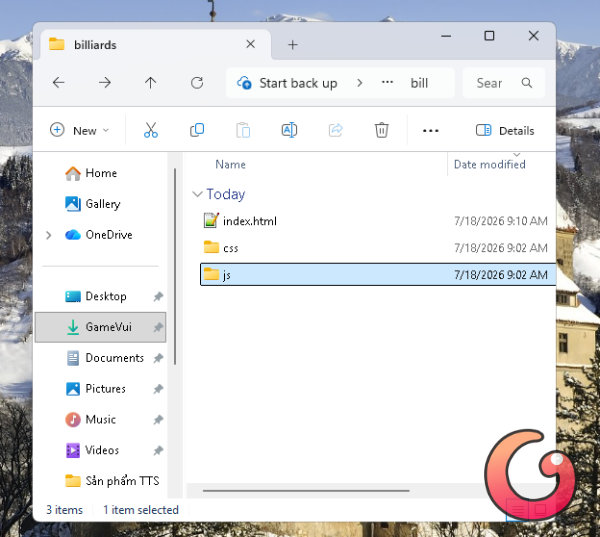Screen dimensions: 600x537
Task: Click the Delete trash icon
Action: (x=382, y=131)
